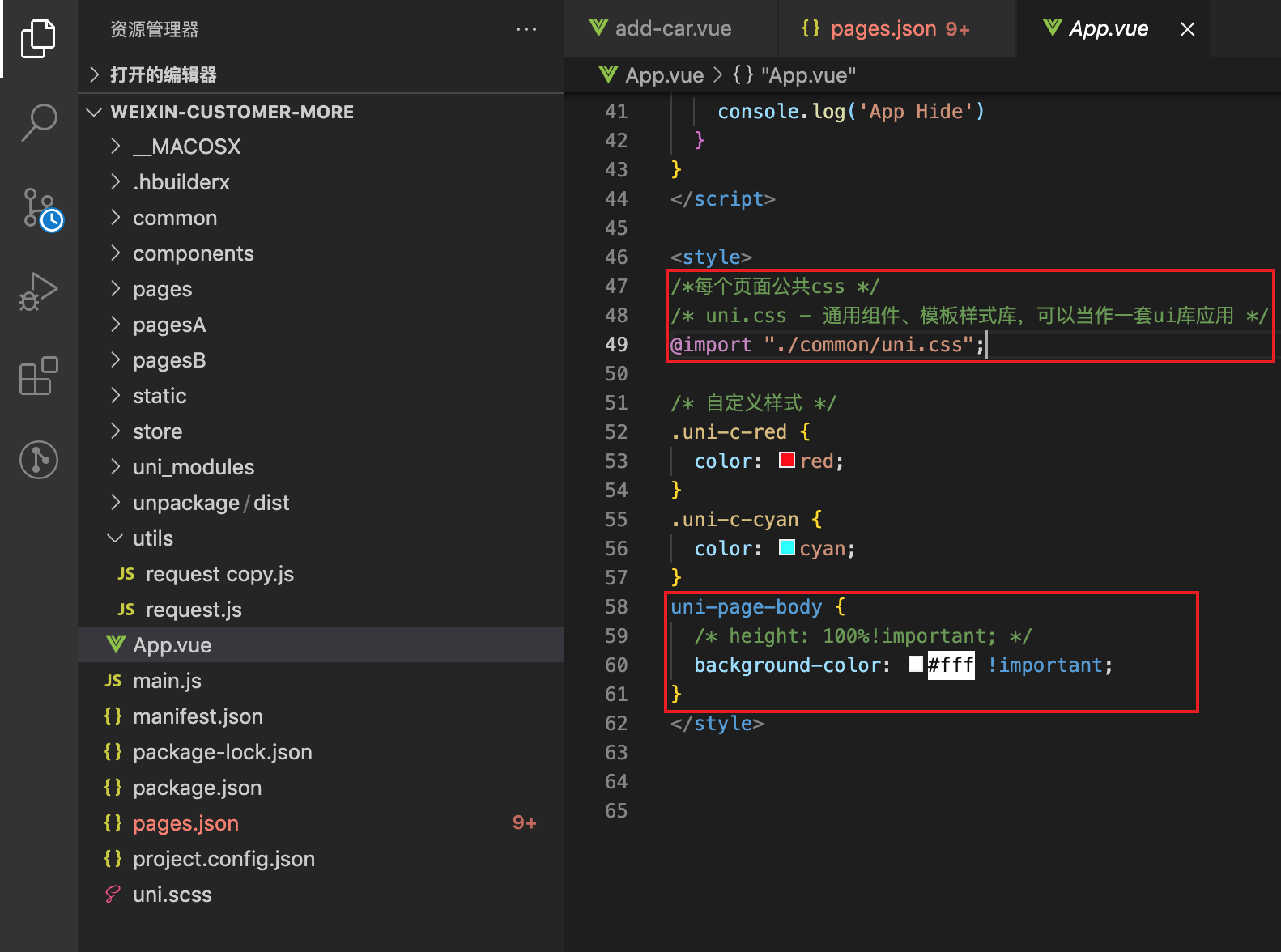Click the red color swatch on line 53
This screenshot has width=1281, height=952.
tap(786, 460)
